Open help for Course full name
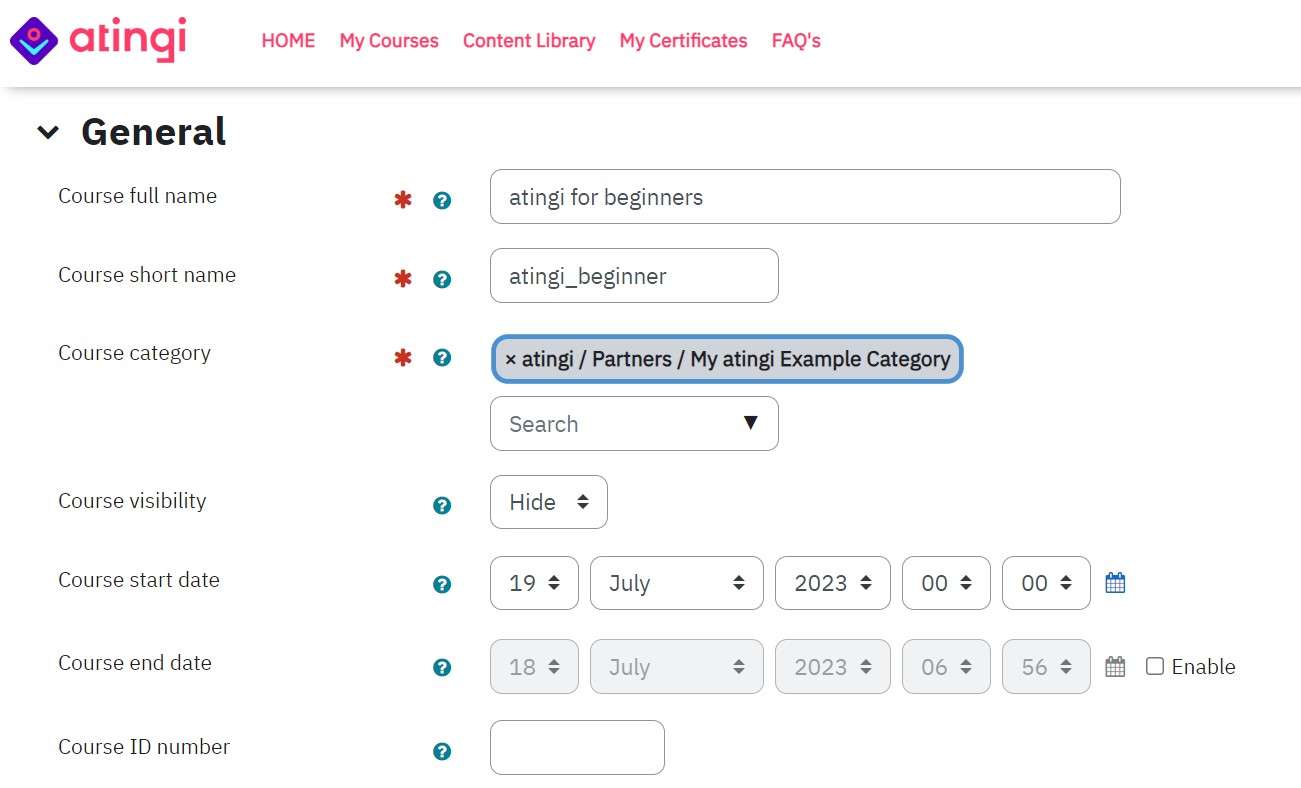This screenshot has width=1301, height=788. coord(442,200)
